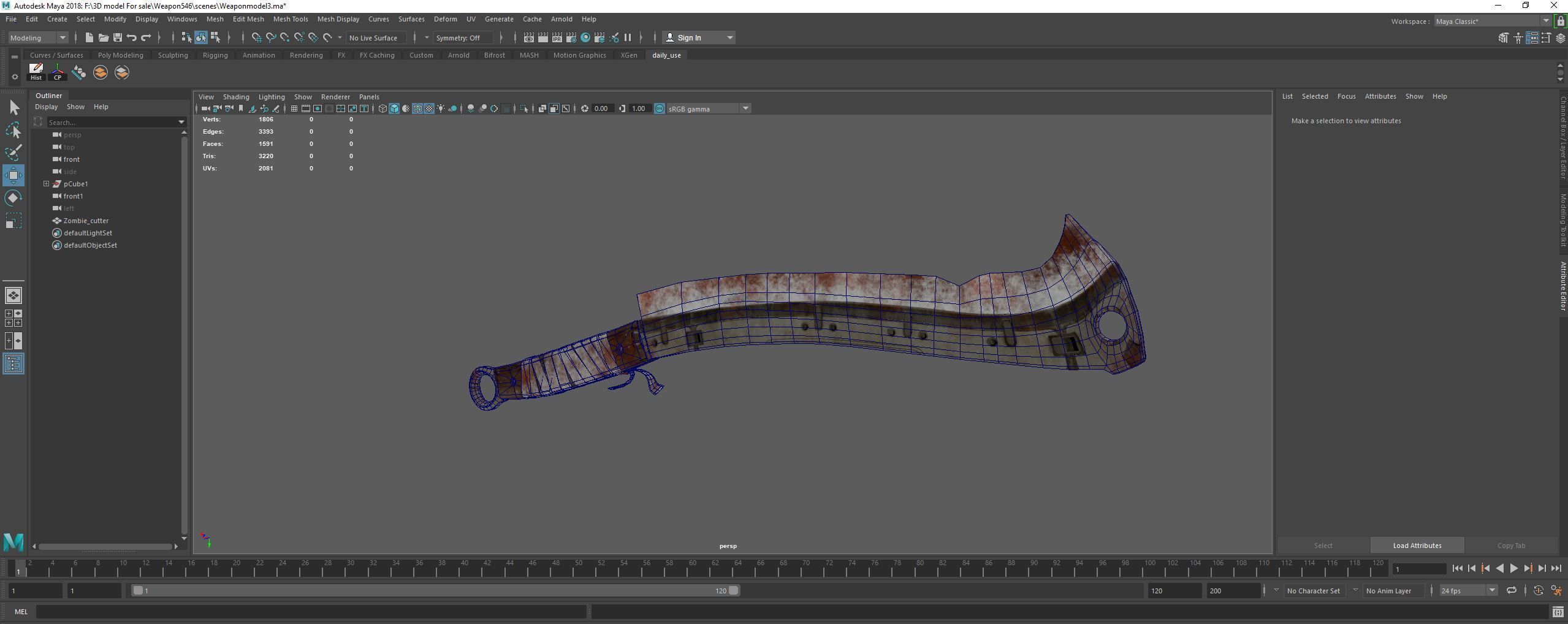
Task: Click the Snap to curves icon
Action: (x=271, y=37)
